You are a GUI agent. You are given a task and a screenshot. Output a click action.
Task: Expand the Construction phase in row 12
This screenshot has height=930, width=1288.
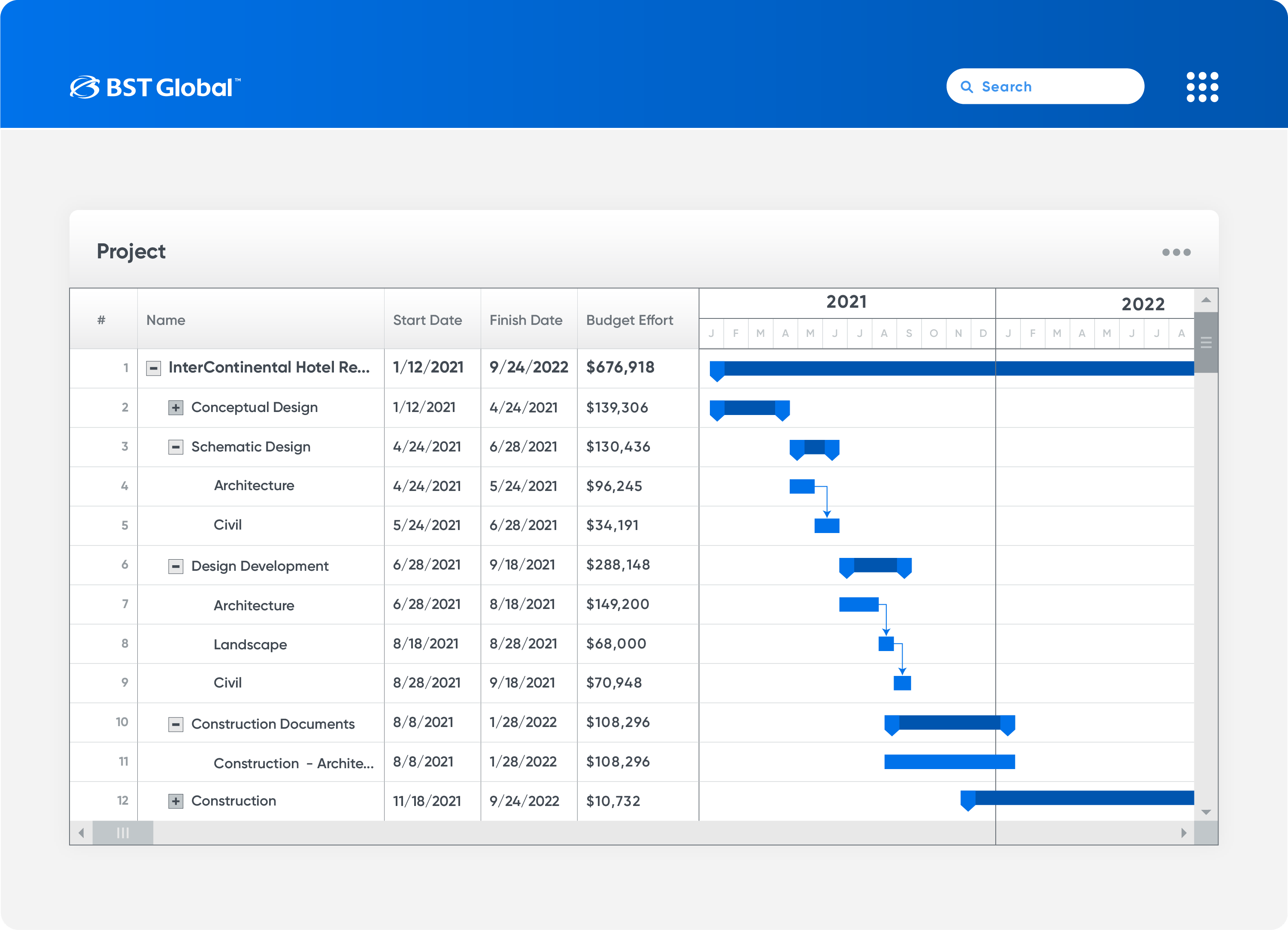[176, 801]
